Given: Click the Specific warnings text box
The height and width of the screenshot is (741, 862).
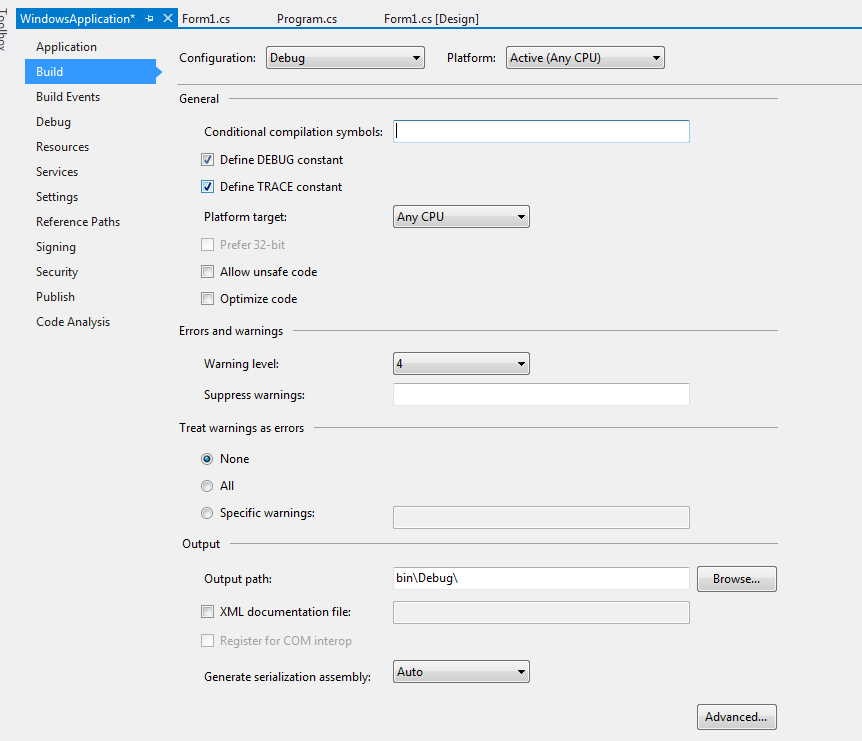Looking at the screenshot, I should pyautogui.click(x=541, y=517).
